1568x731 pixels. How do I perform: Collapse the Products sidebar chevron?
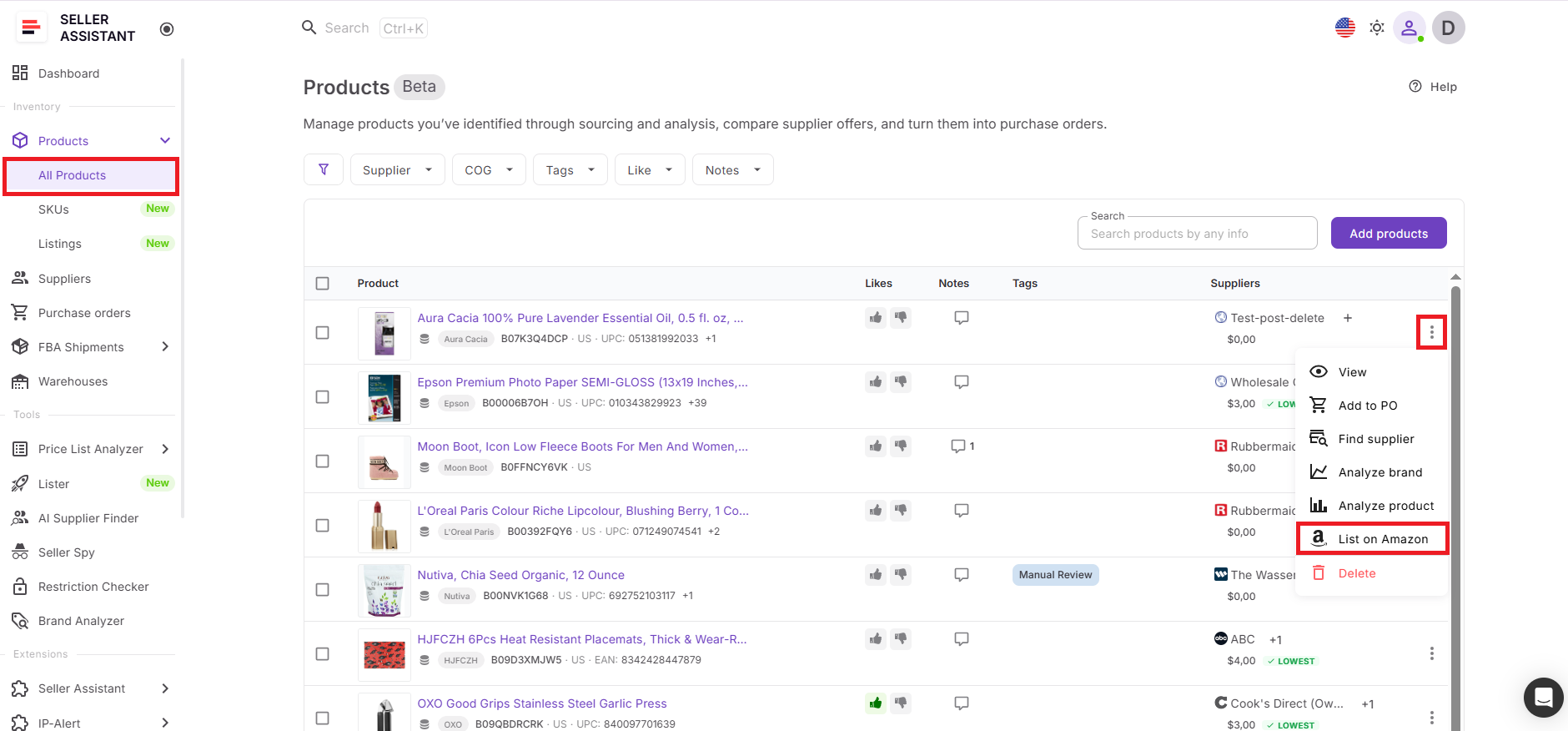165,140
